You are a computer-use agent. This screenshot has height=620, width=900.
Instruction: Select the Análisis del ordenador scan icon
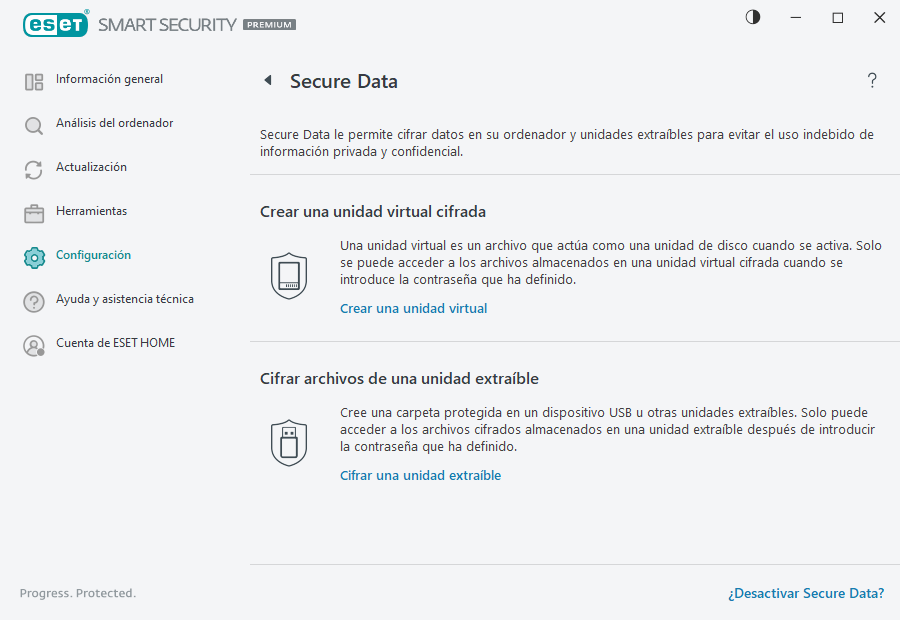tap(33, 123)
